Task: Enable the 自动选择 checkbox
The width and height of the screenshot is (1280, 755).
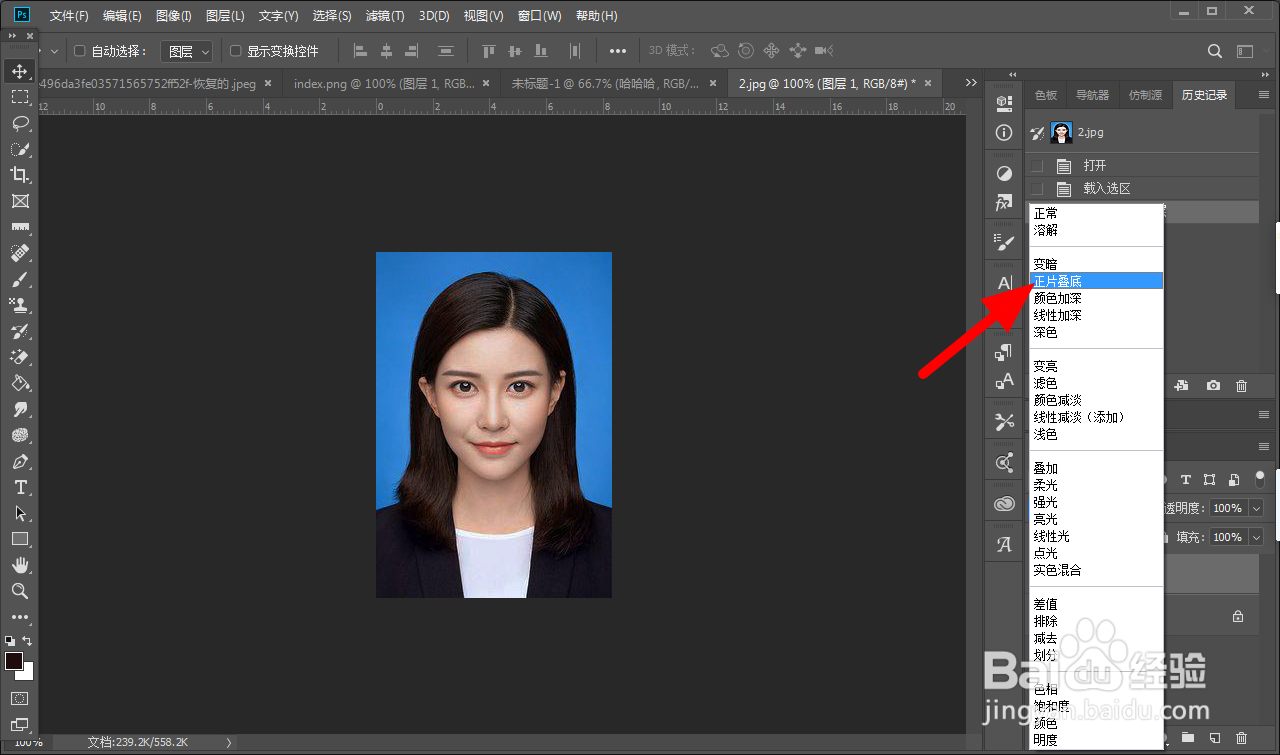Action: (80, 51)
